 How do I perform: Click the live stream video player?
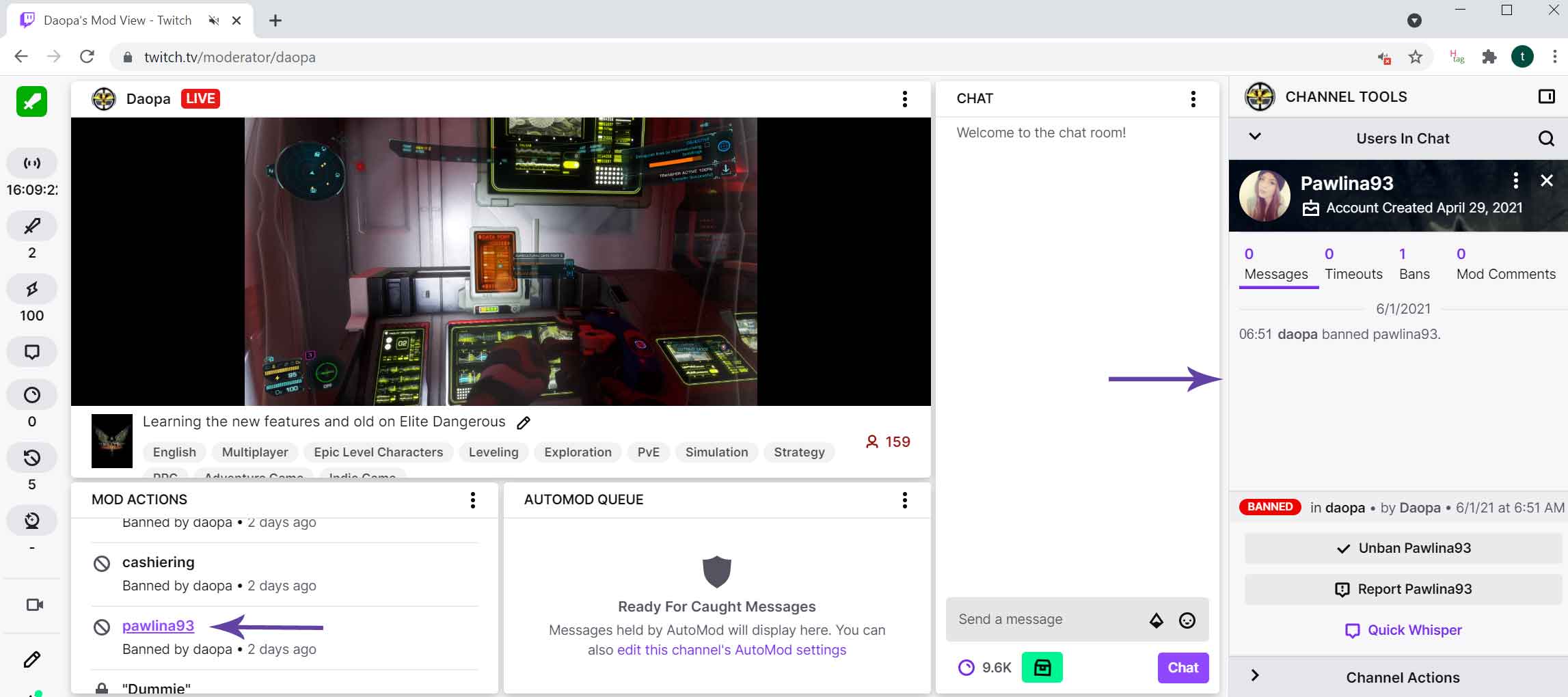(x=500, y=262)
